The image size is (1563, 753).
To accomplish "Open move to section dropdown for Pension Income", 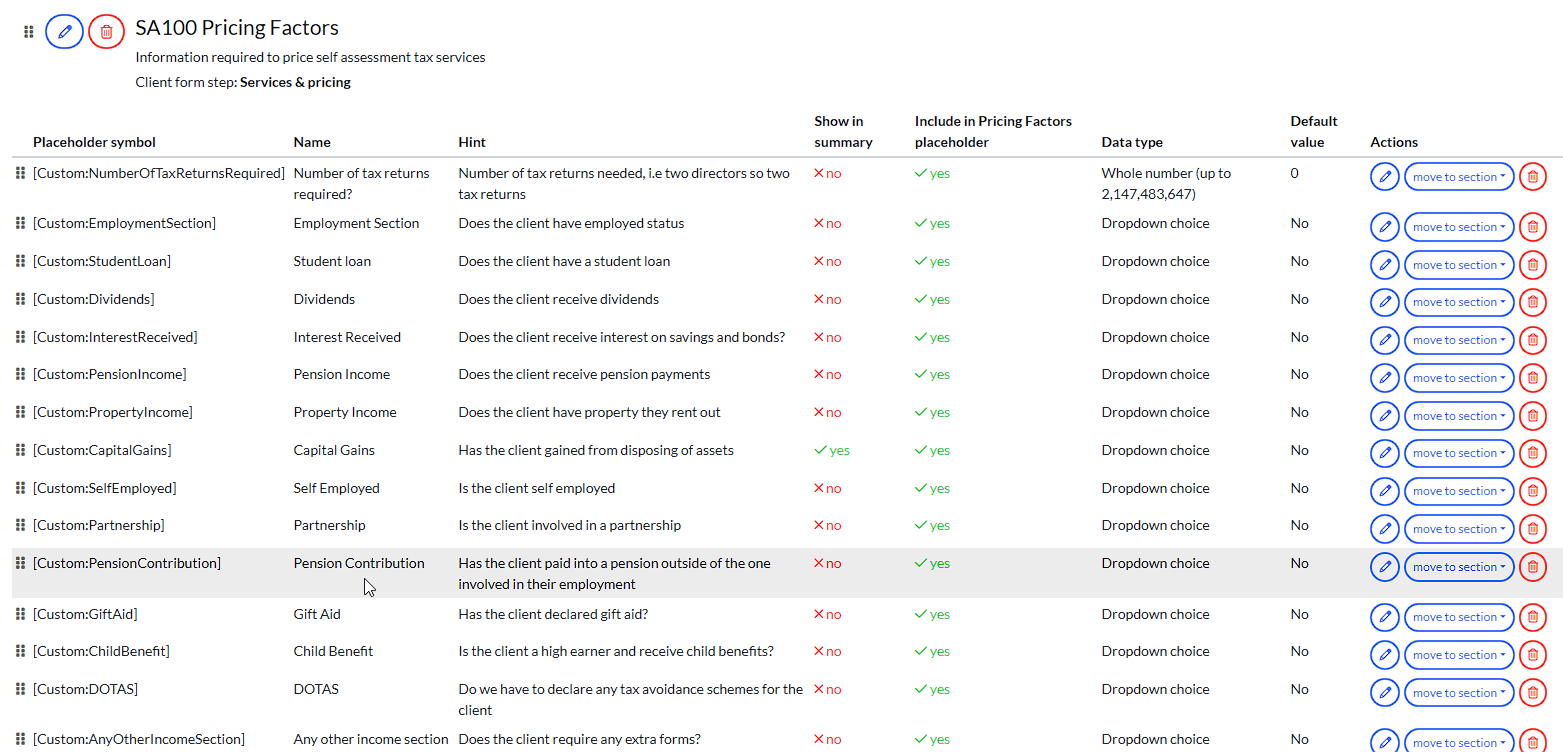I will tap(1458, 378).
